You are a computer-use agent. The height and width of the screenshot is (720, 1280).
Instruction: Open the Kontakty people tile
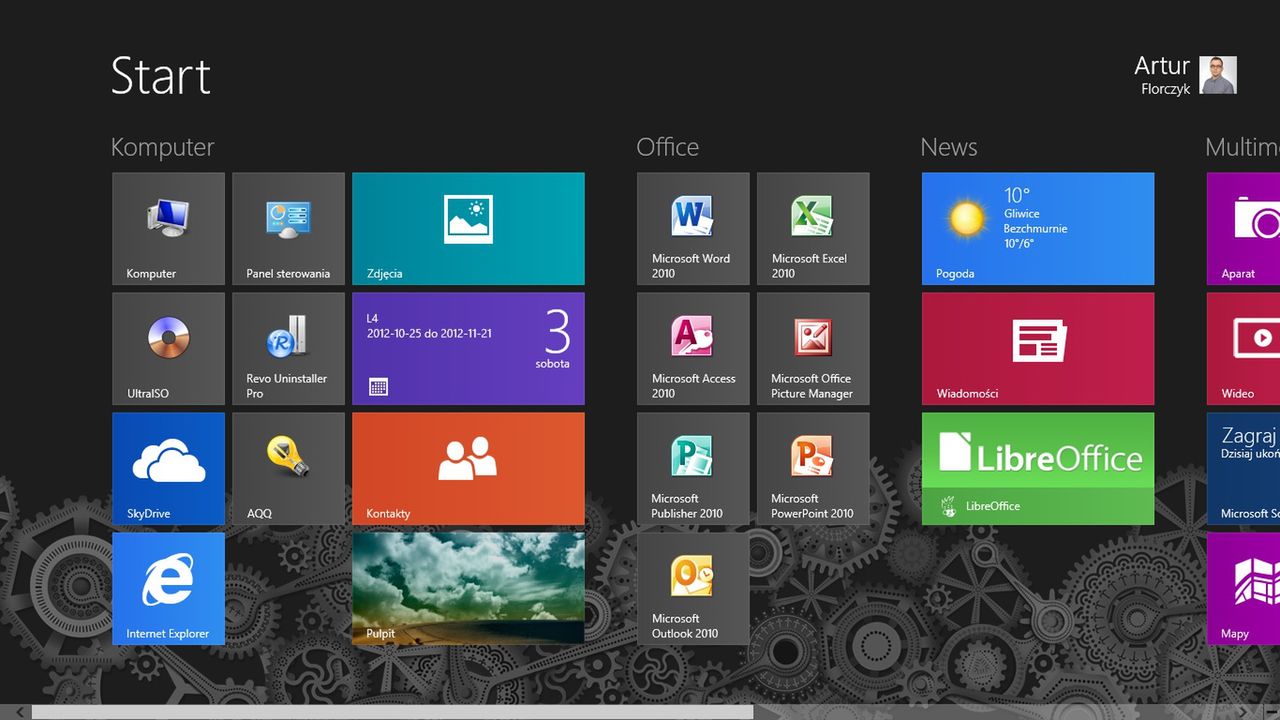(x=468, y=469)
